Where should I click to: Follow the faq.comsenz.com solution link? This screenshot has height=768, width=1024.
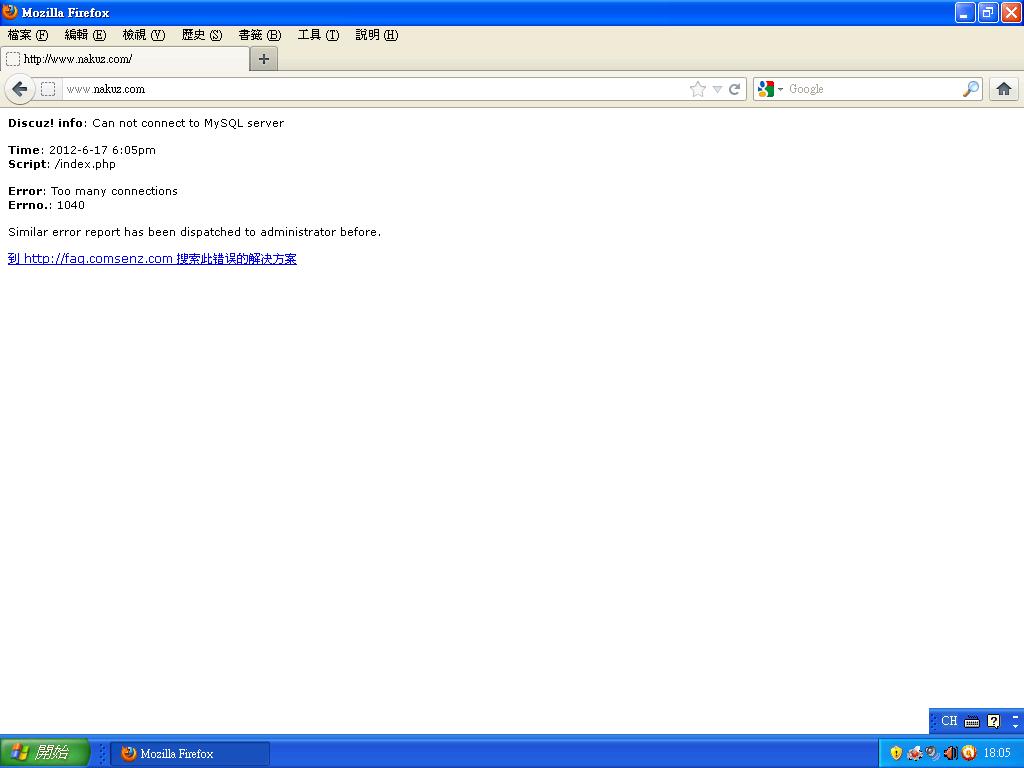click(x=152, y=259)
